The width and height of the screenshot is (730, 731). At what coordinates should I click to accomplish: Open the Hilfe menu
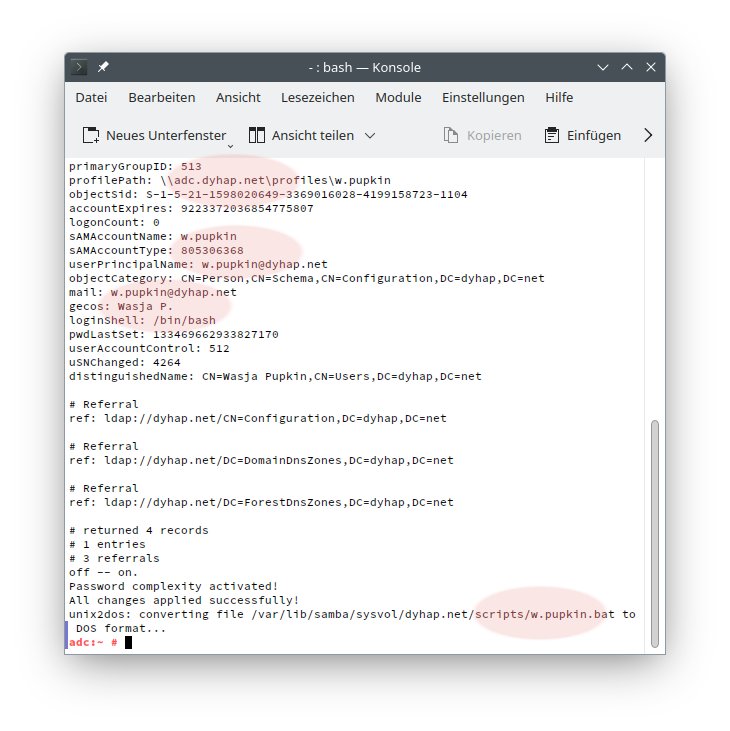tap(559, 97)
